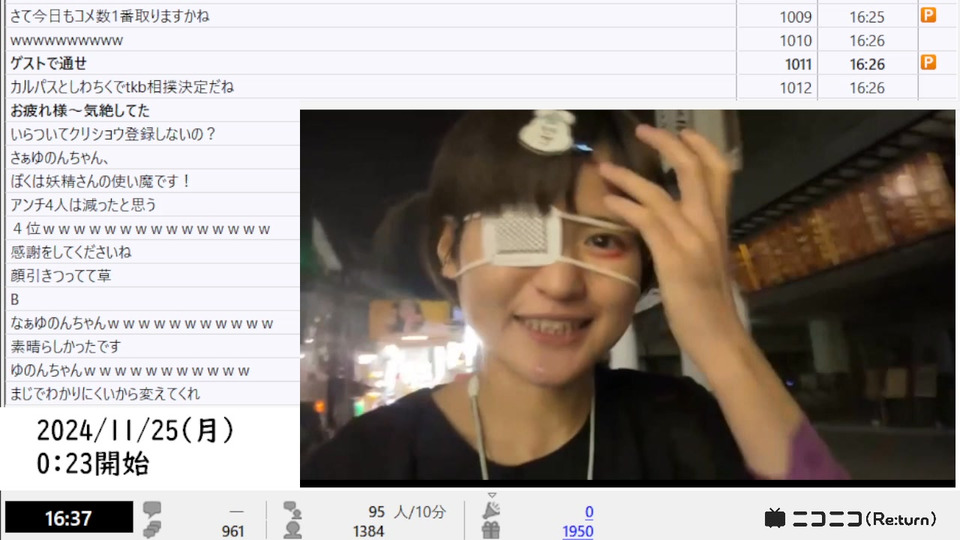Click the Niconico TV logo icon

[775, 519]
